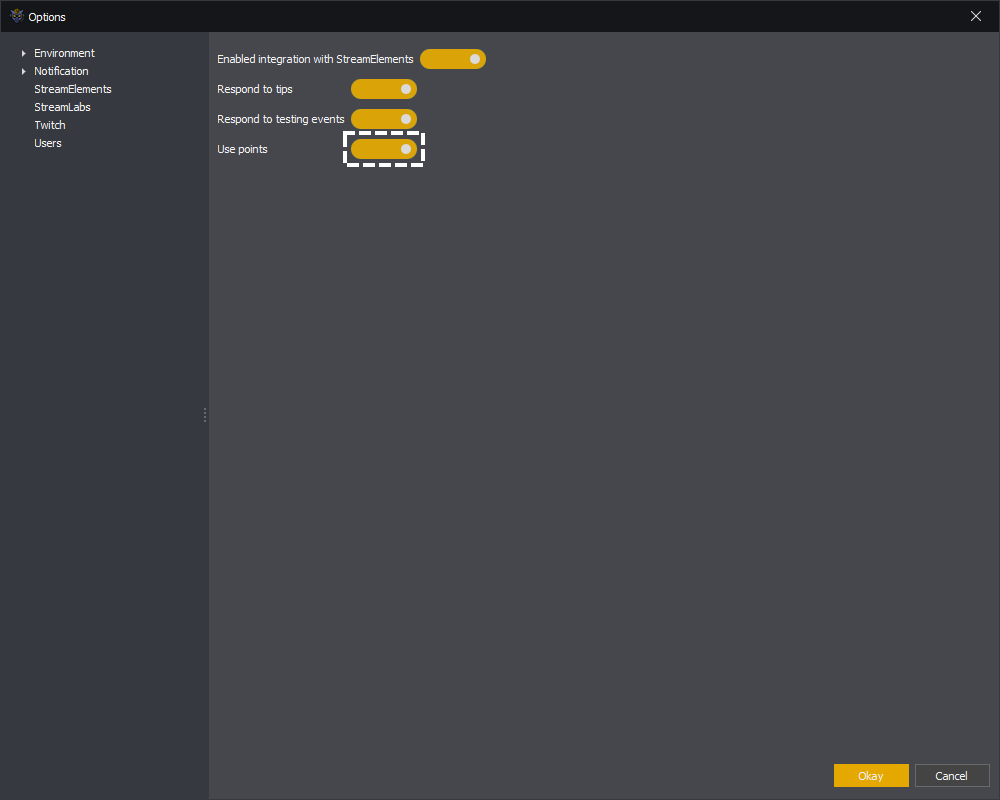
Task: Expand the Environment tree node arrow
Action: (x=24, y=53)
